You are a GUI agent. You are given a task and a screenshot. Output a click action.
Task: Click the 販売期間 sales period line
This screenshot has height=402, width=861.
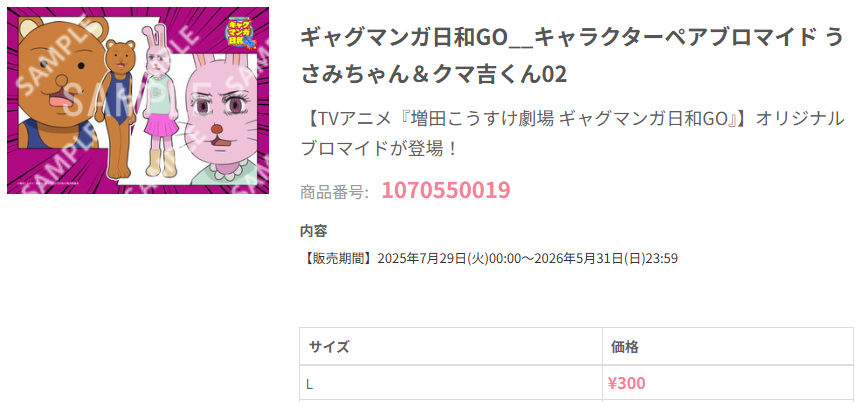point(489,259)
